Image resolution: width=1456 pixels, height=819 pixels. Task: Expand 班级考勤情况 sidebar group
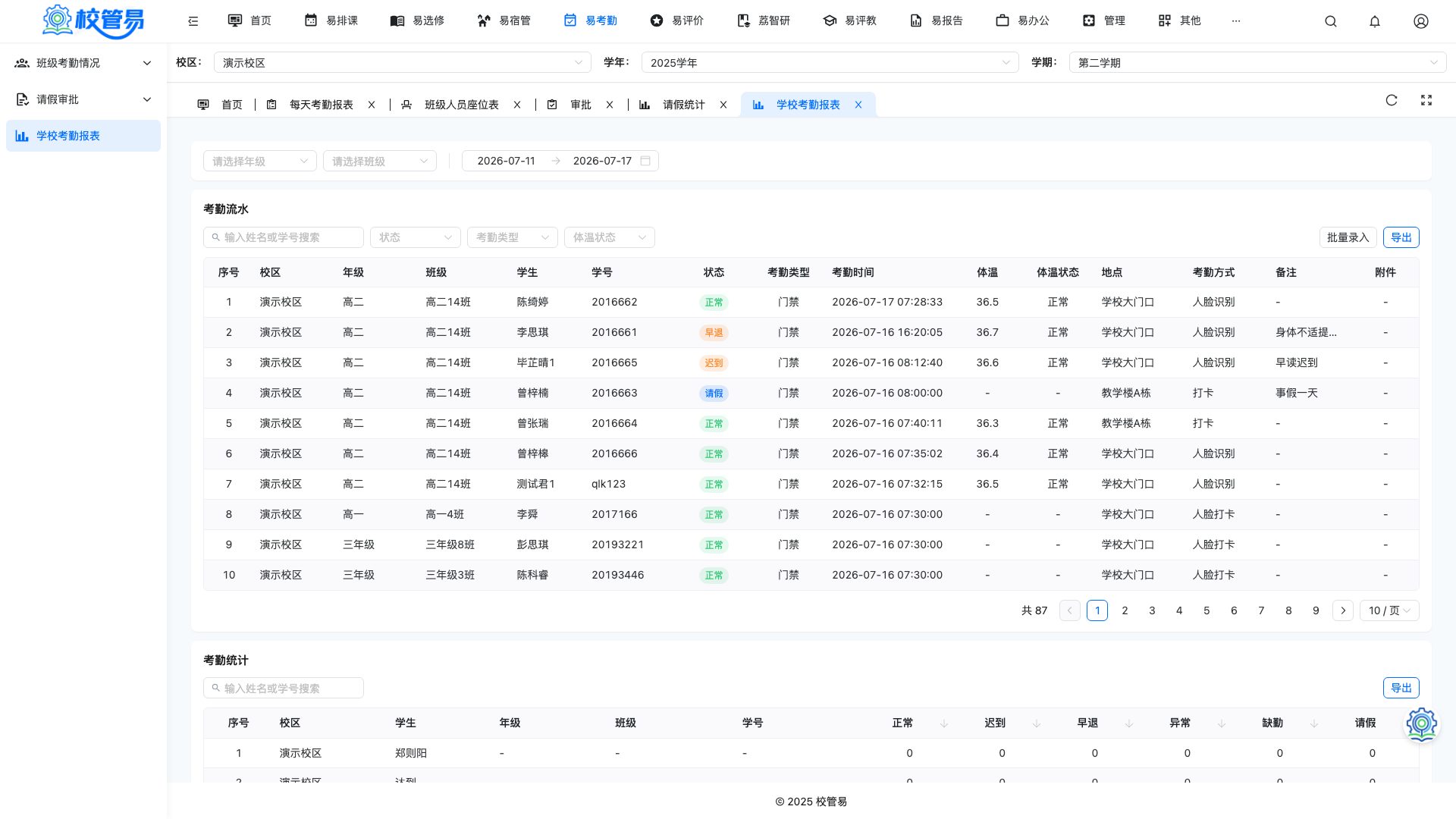[83, 63]
